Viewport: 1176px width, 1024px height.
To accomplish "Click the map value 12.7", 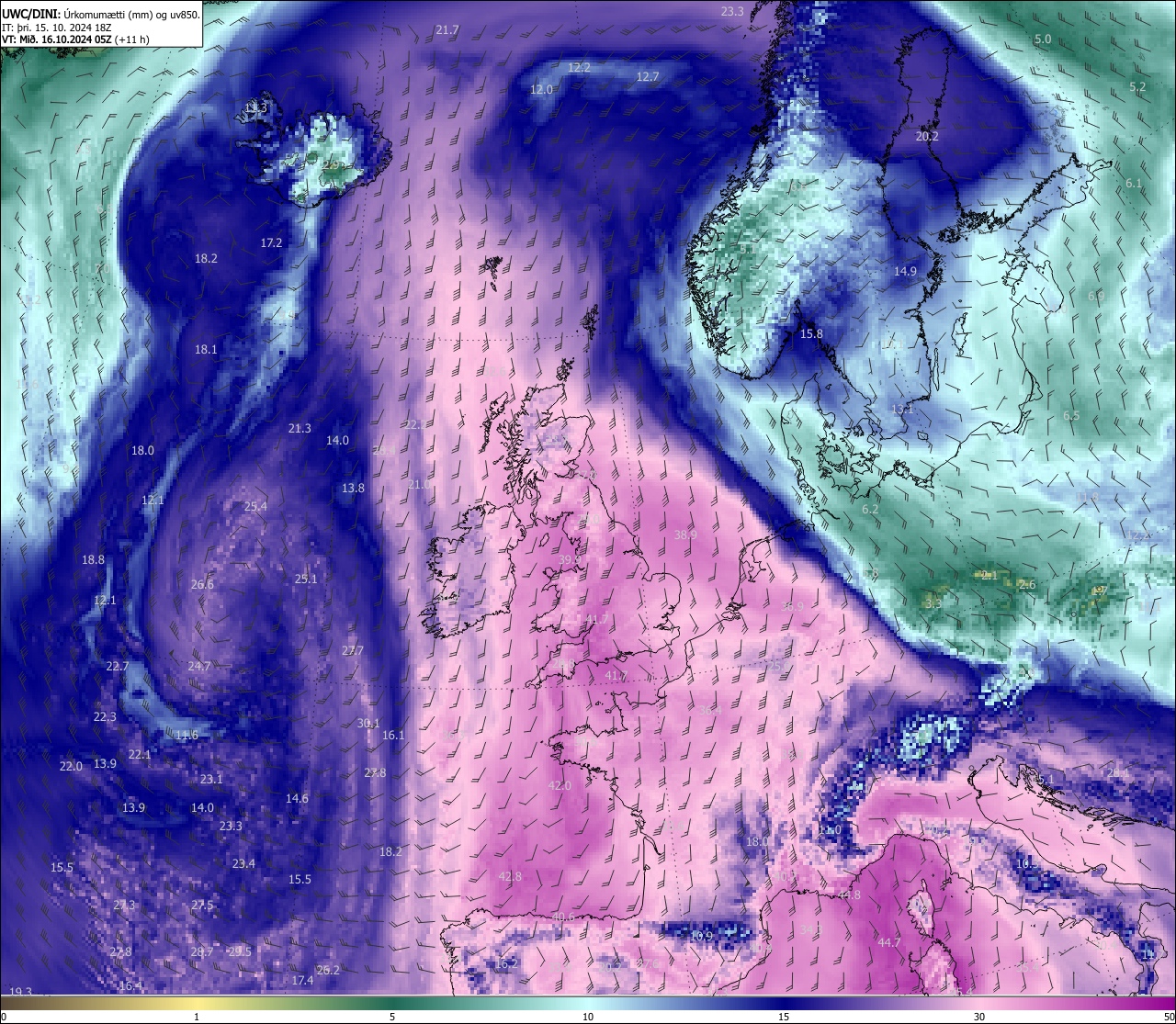I will tap(648, 77).
